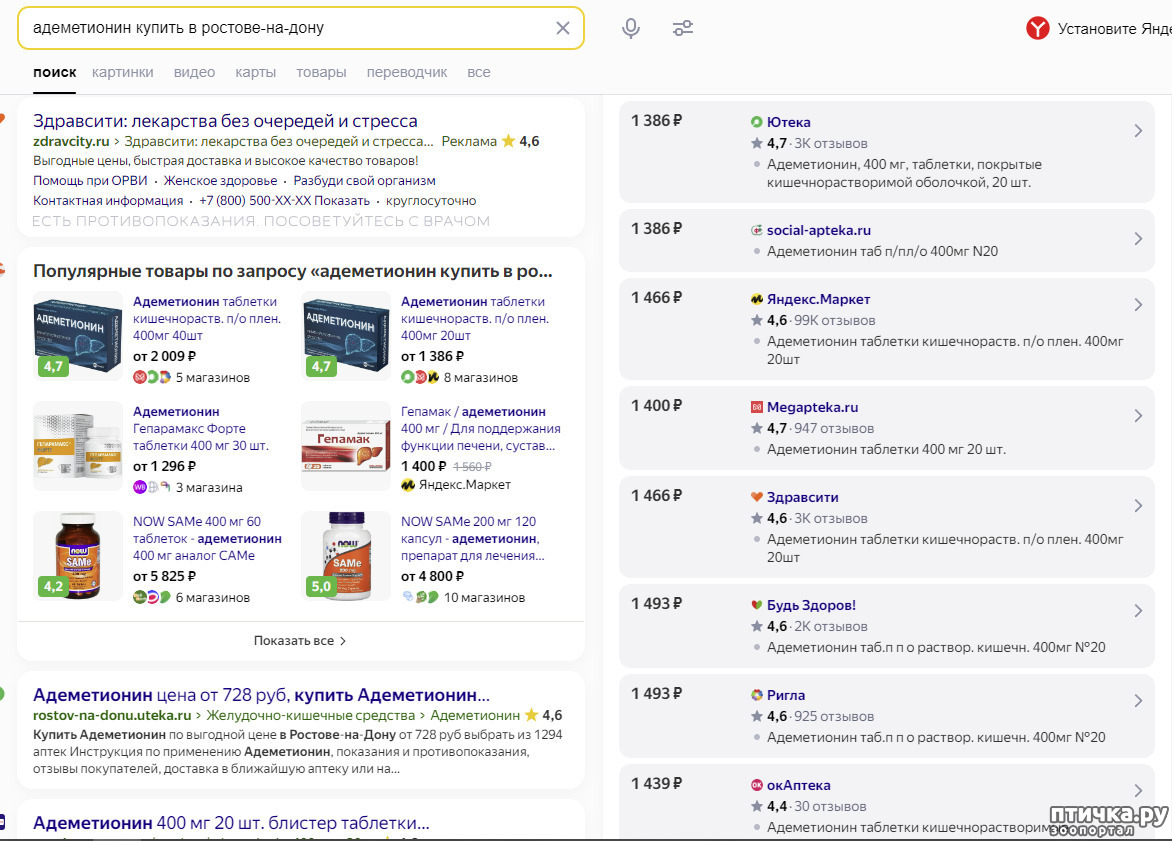Image resolution: width=1172 pixels, height=841 pixels.
Task: Open the Ютека store name link
Action: pos(789,122)
